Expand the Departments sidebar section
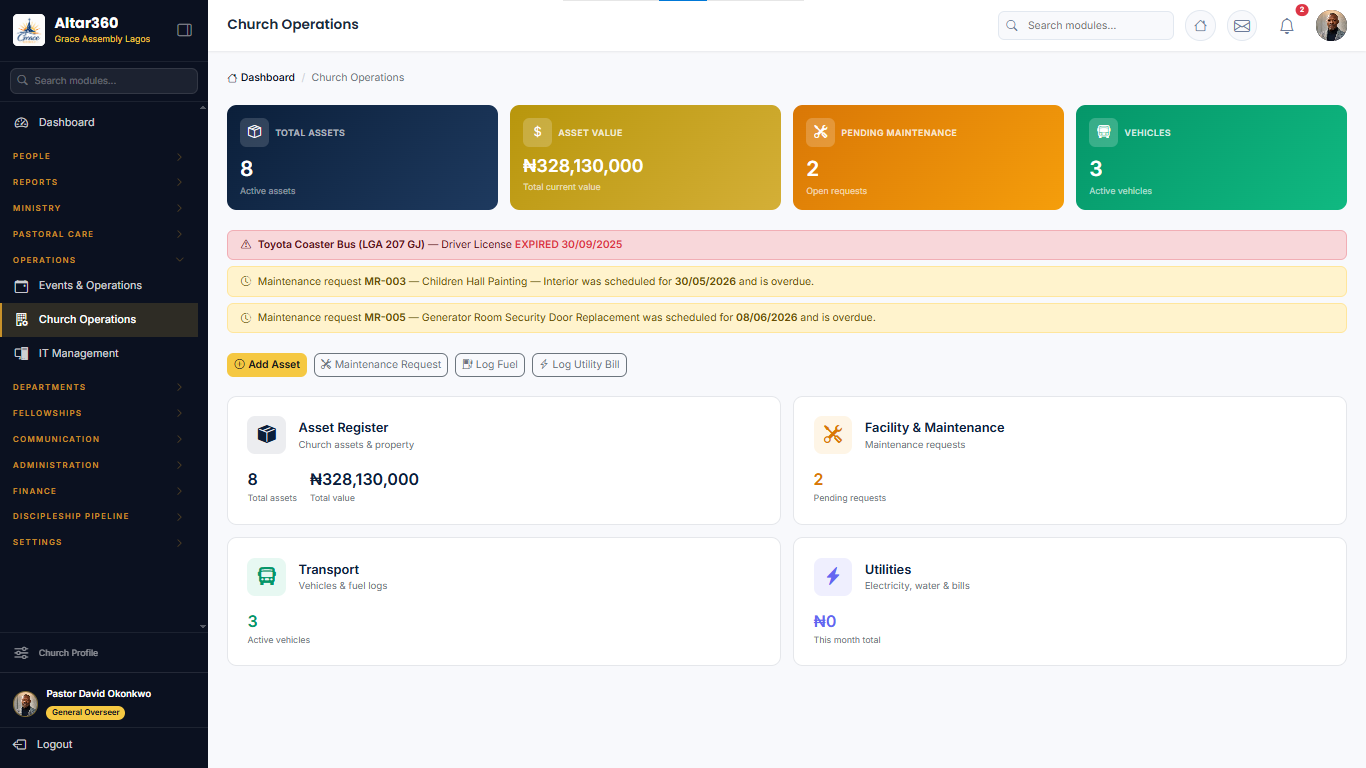The height and width of the screenshot is (768, 1366). (x=99, y=387)
